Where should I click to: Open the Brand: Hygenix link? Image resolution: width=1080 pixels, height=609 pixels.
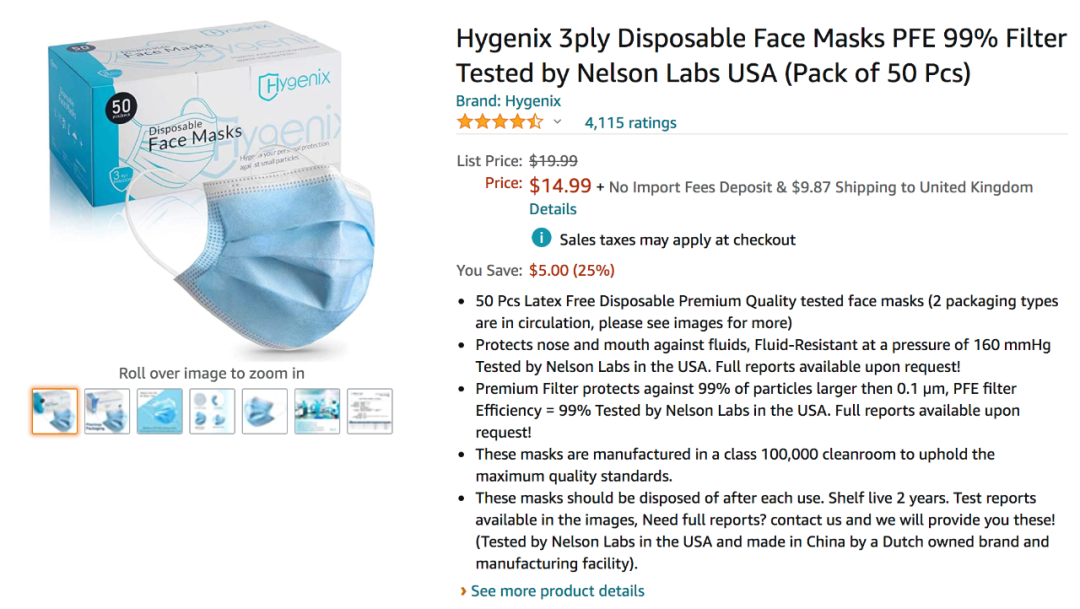508,101
